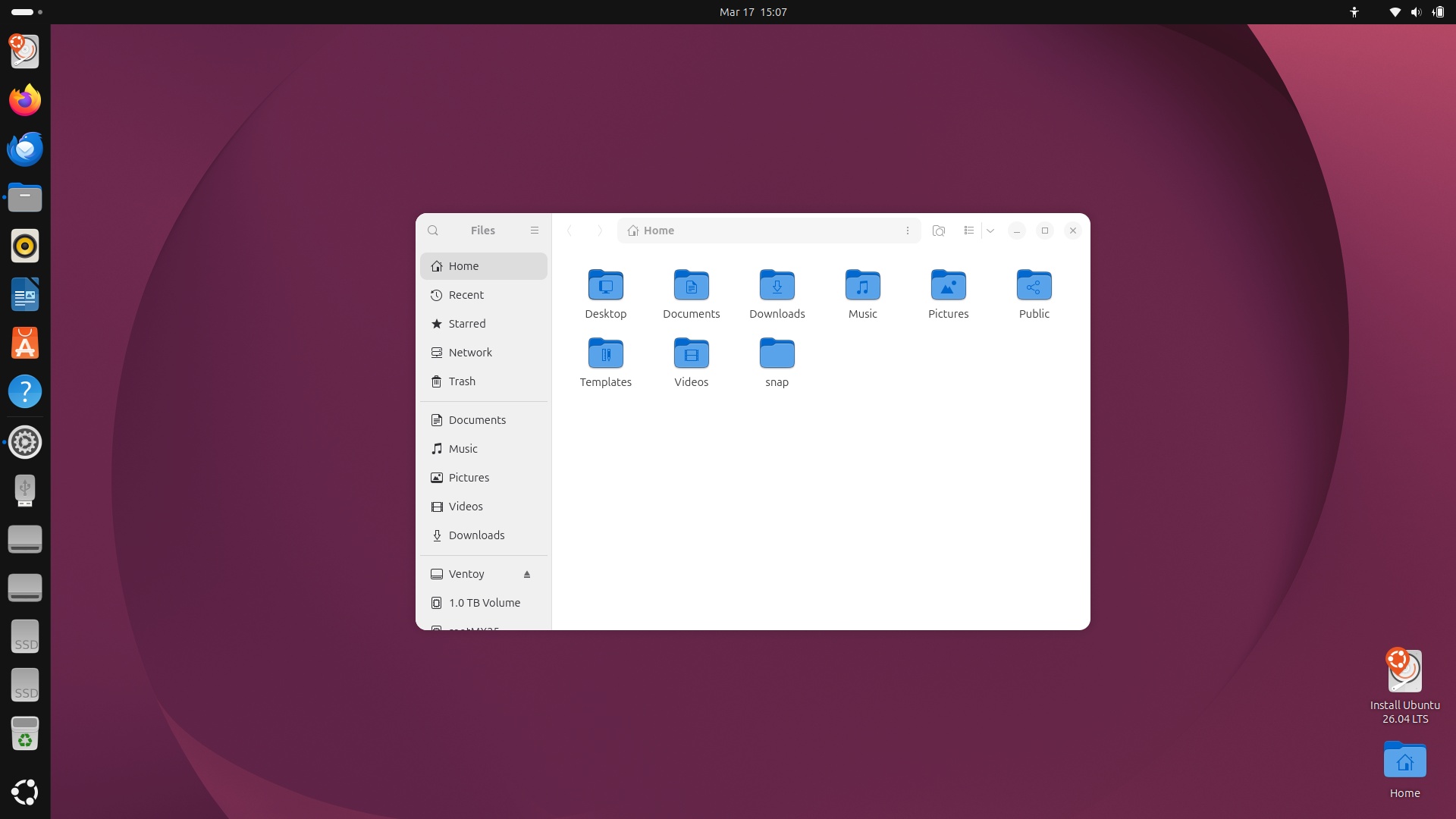Viewport: 1456px width, 819px height.
Task: Click the search everywhere camera-folder icon
Action: pos(938,231)
